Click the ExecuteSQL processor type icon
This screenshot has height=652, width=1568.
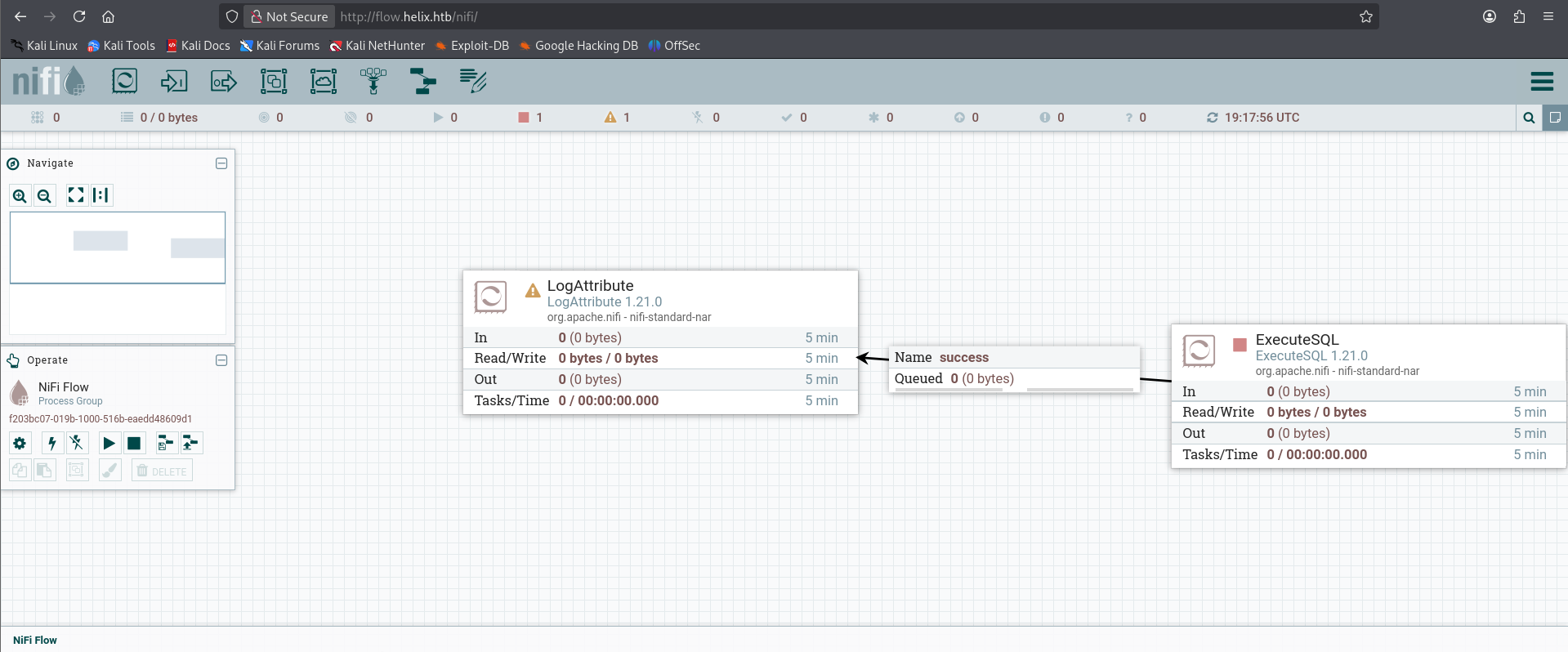pyautogui.click(x=1199, y=351)
